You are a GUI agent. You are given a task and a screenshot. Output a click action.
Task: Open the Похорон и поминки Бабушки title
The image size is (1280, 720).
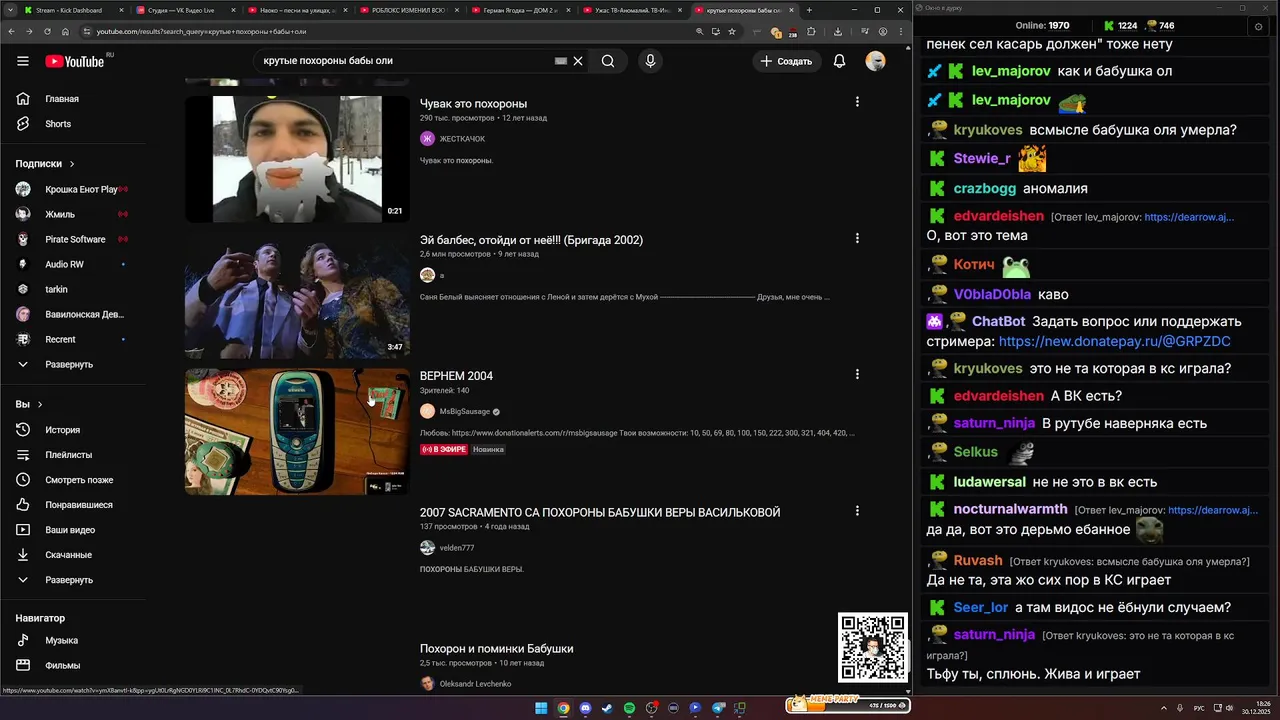(x=496, y=649)
